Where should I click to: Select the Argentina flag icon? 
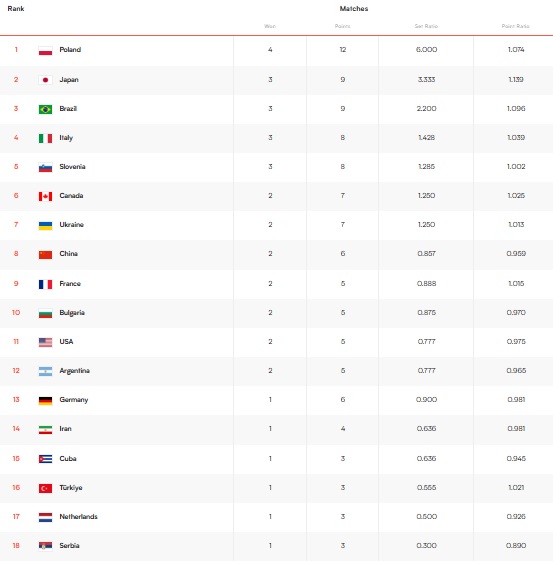point(45,371)
